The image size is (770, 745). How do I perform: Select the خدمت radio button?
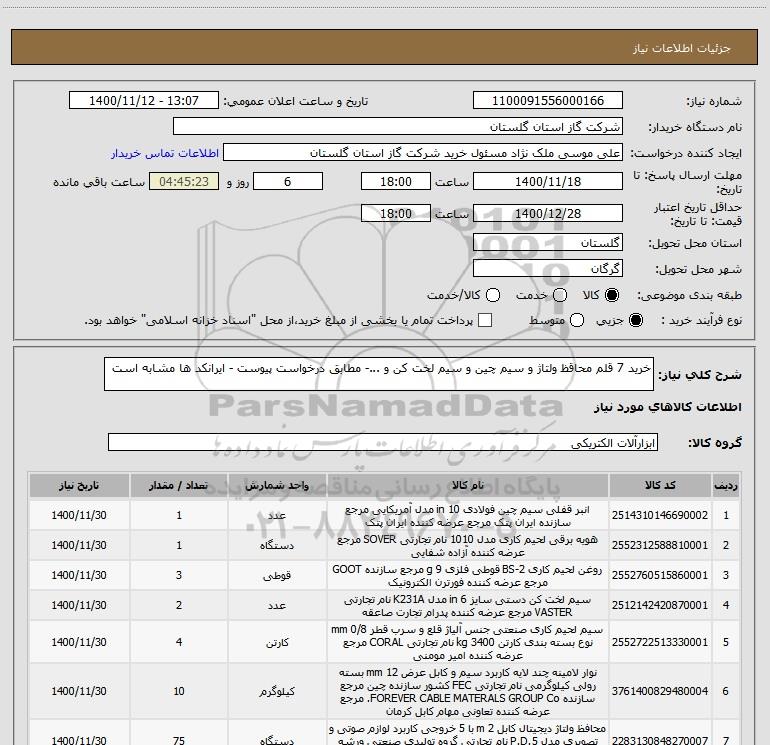[560, 295]
